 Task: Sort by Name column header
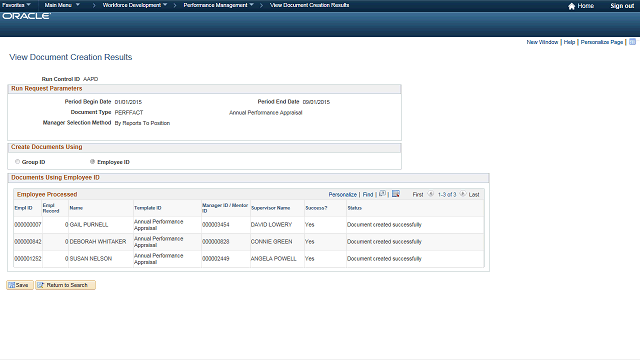[76, 208]
